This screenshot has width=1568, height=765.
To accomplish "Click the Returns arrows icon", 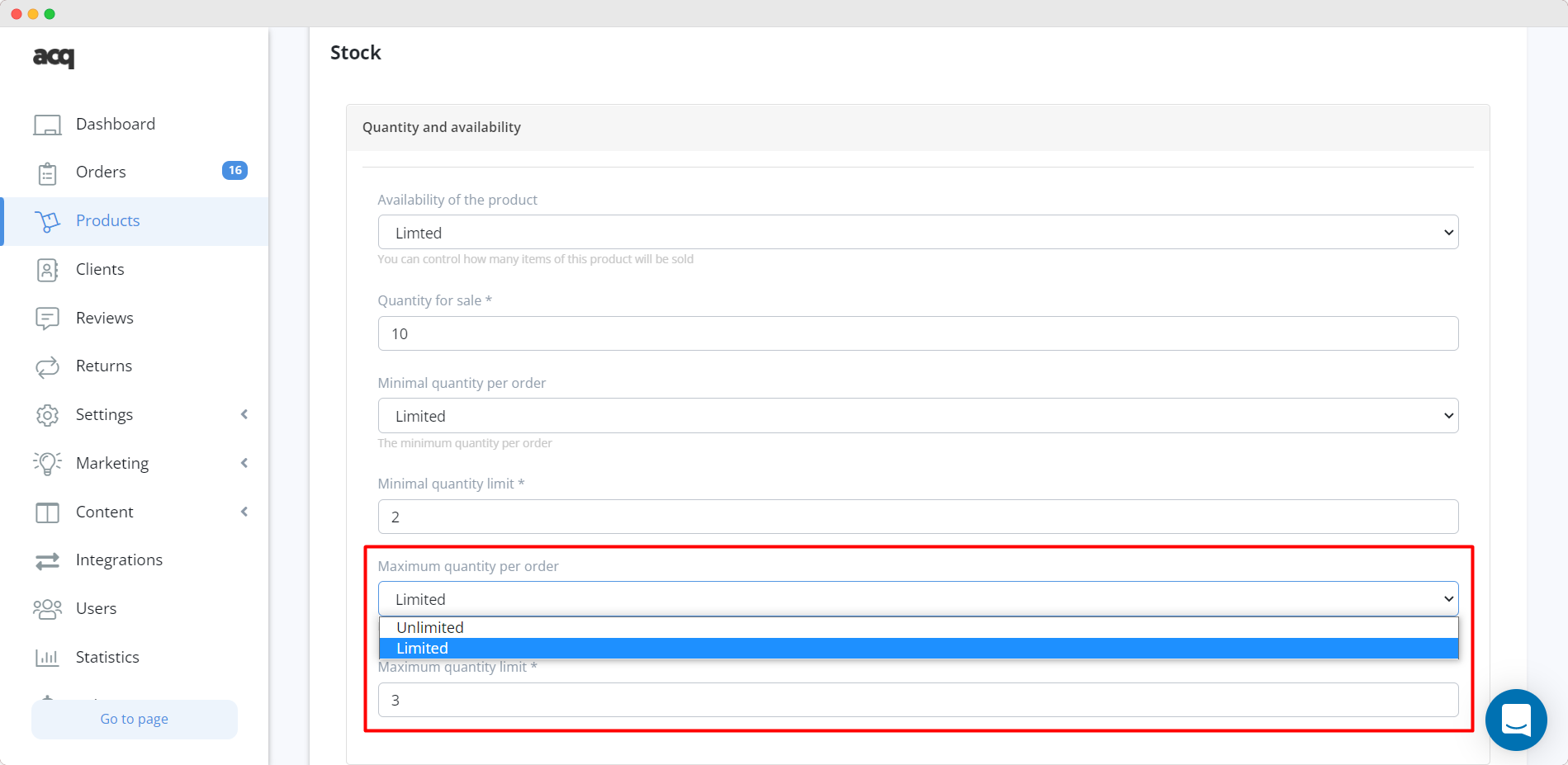I will 47,366.
